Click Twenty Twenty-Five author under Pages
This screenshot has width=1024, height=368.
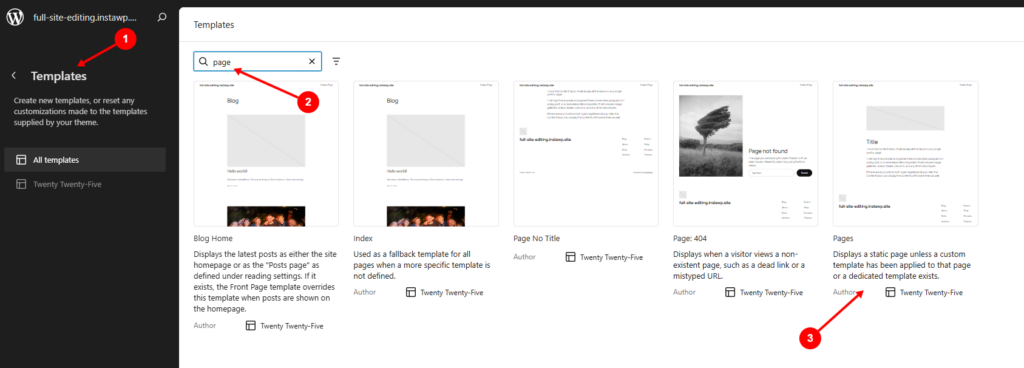(x=931, y=292)
